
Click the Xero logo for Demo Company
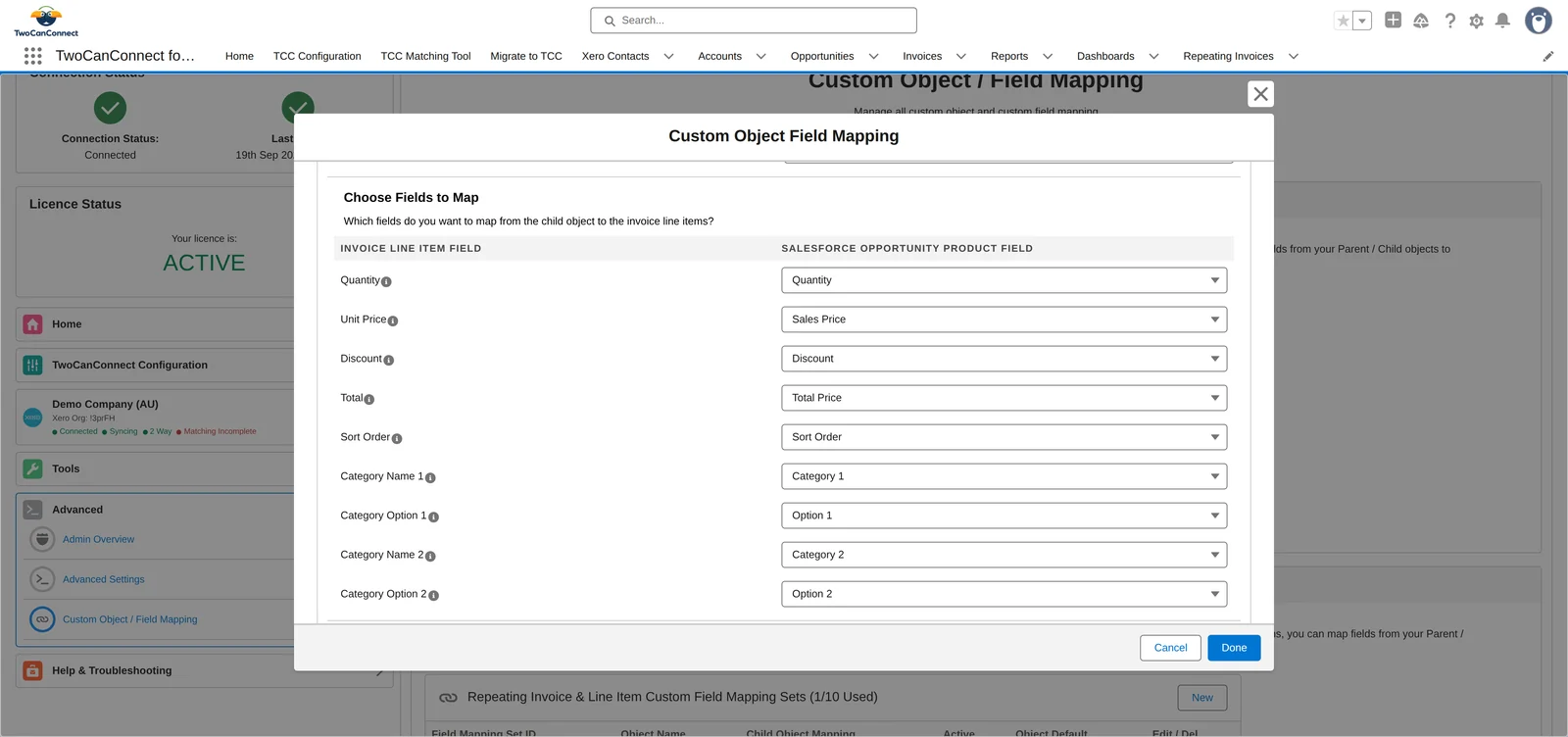click(33, 418)
